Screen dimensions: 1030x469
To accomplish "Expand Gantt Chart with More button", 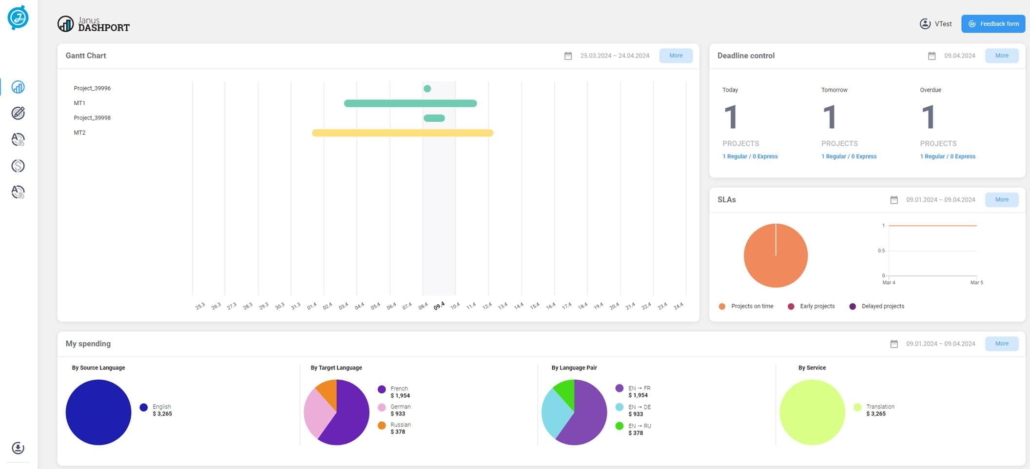I will pos(676,56).
